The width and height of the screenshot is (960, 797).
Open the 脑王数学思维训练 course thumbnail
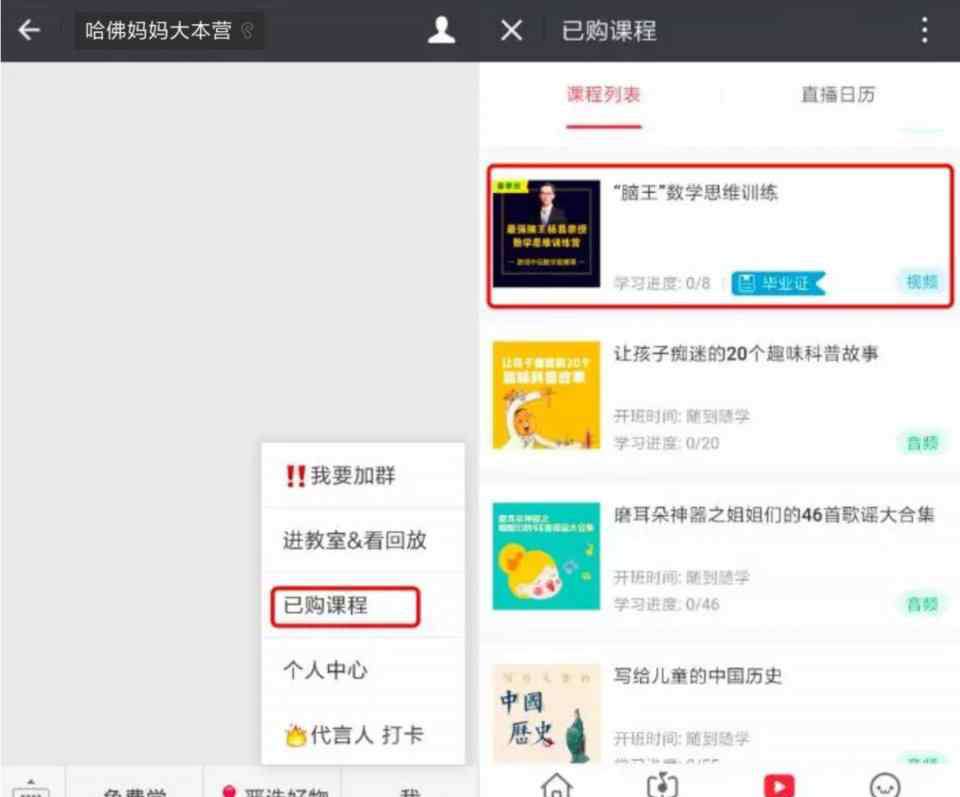point(546,233)
